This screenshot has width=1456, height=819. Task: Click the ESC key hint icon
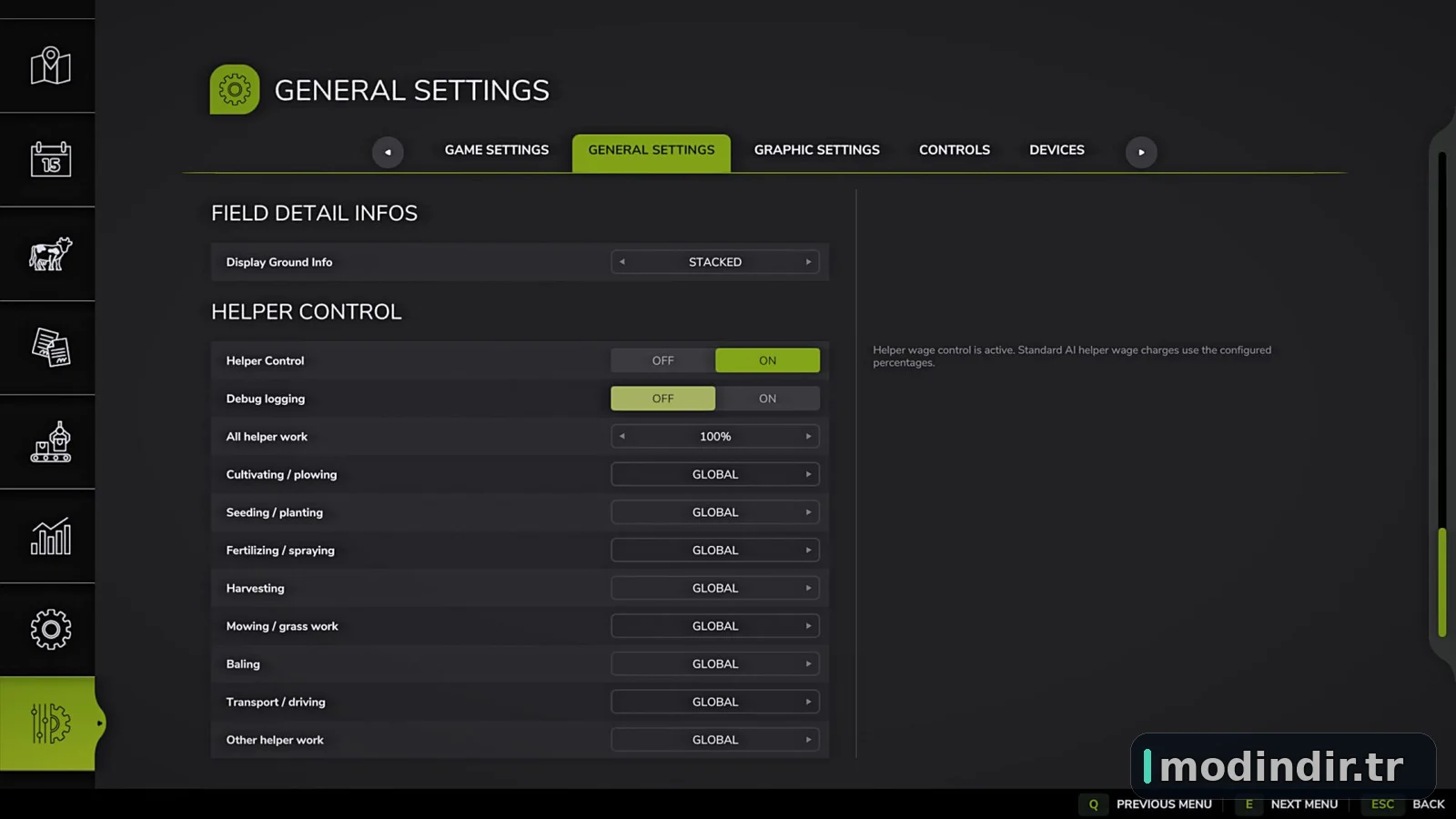[1382, 804]
